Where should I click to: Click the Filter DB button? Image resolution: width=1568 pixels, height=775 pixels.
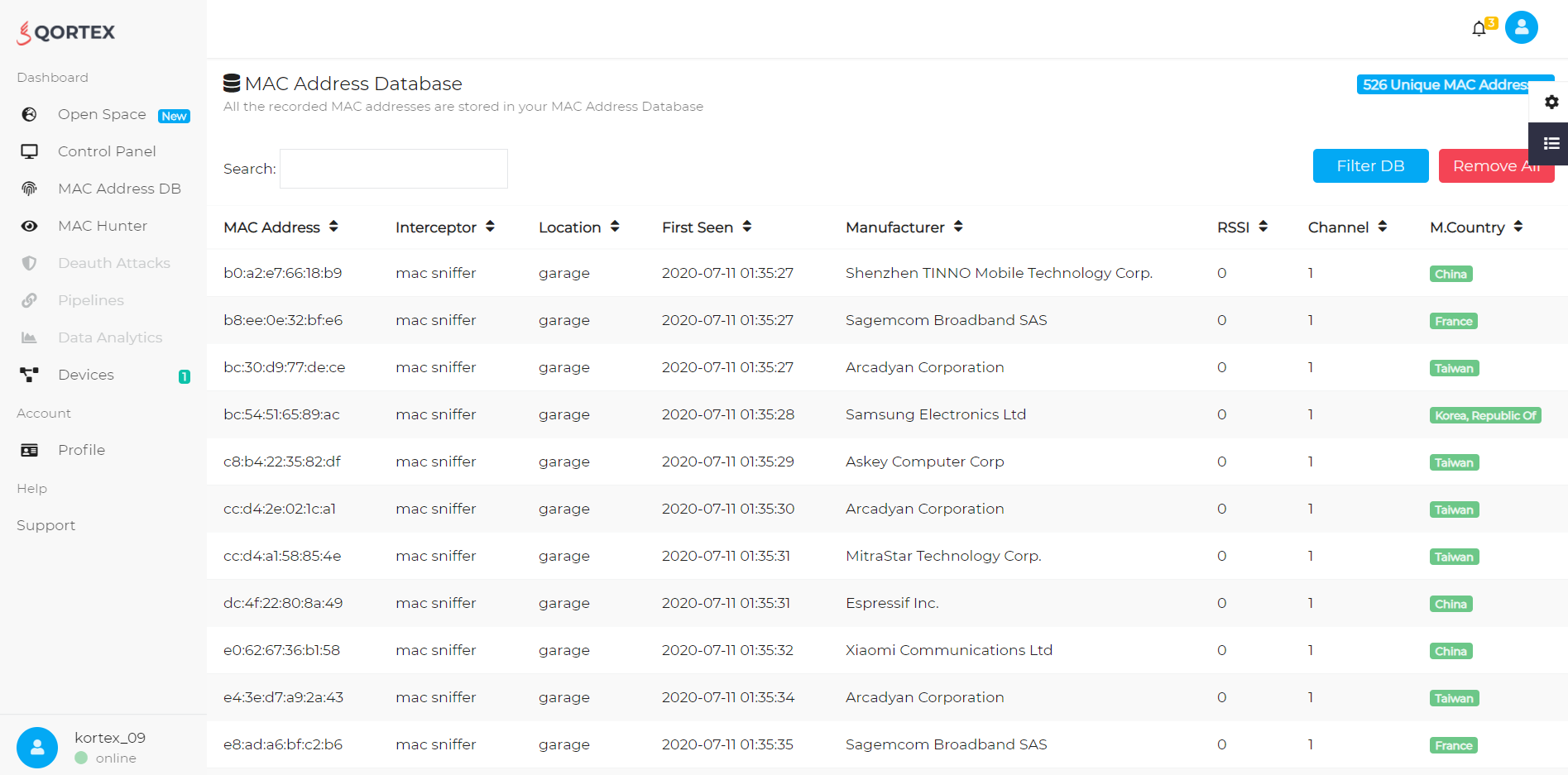[x=1370, y=165]
